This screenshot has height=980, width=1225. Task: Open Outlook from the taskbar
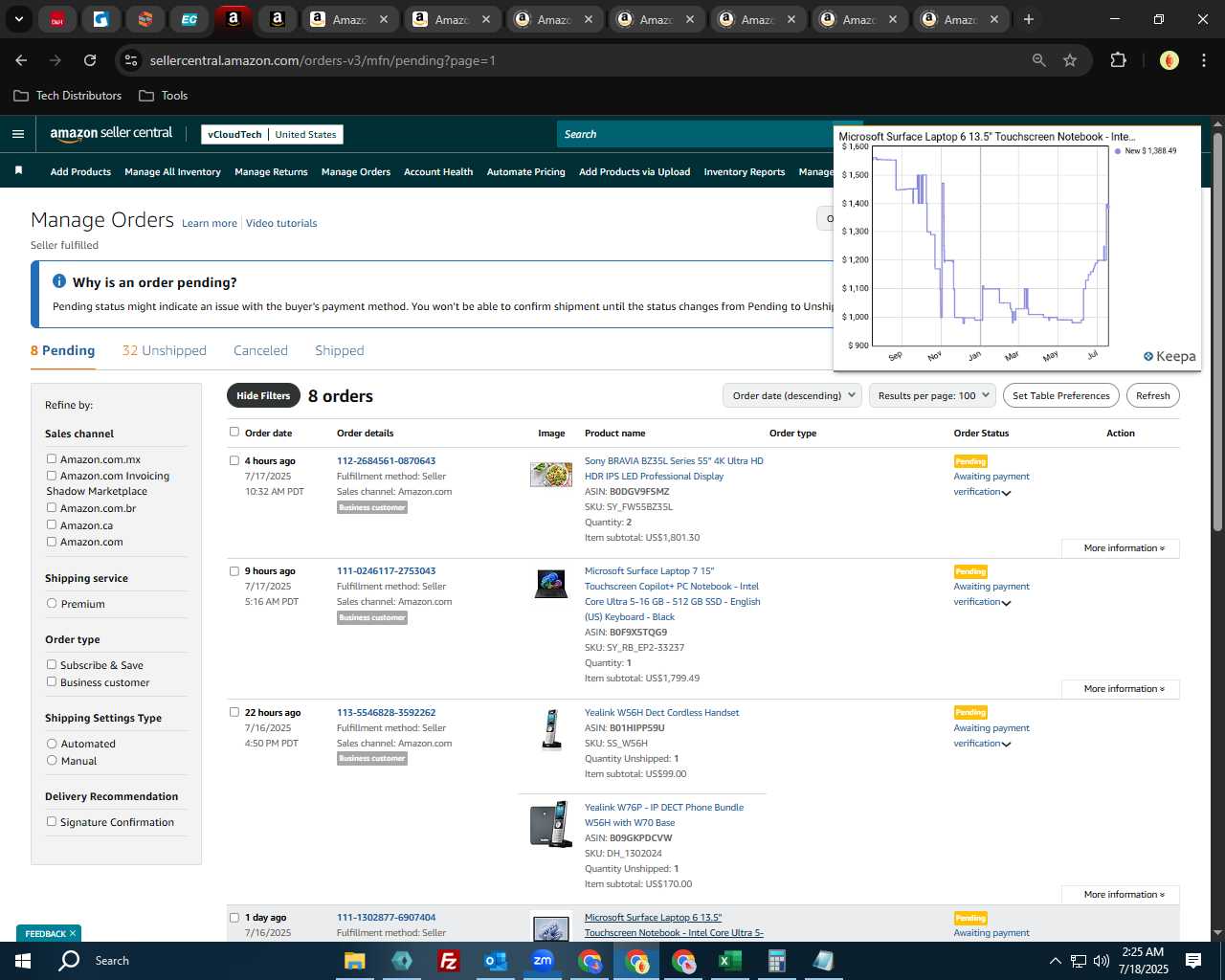(x=495, y=960)
